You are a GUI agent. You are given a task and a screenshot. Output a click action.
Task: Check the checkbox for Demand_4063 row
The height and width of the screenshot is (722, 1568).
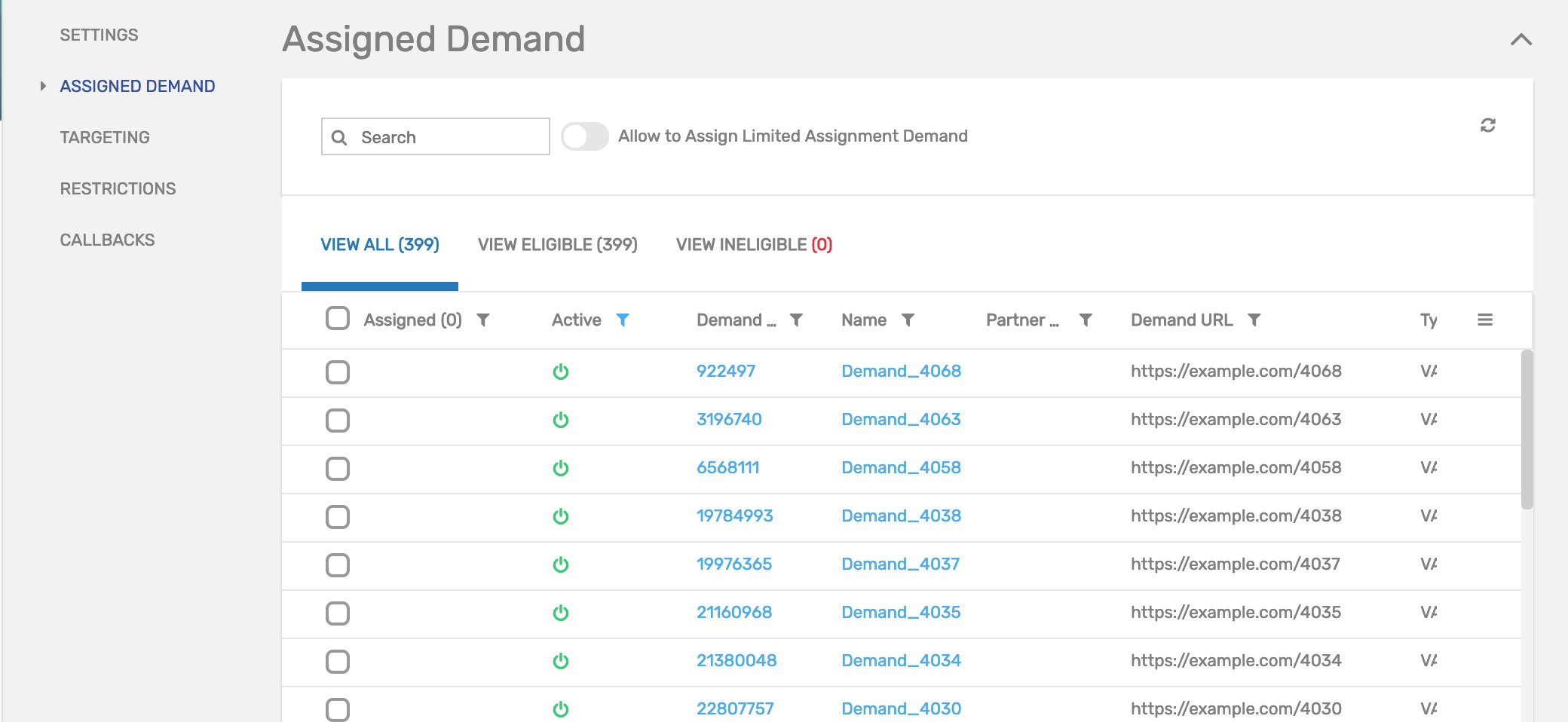tap(338, 421)
